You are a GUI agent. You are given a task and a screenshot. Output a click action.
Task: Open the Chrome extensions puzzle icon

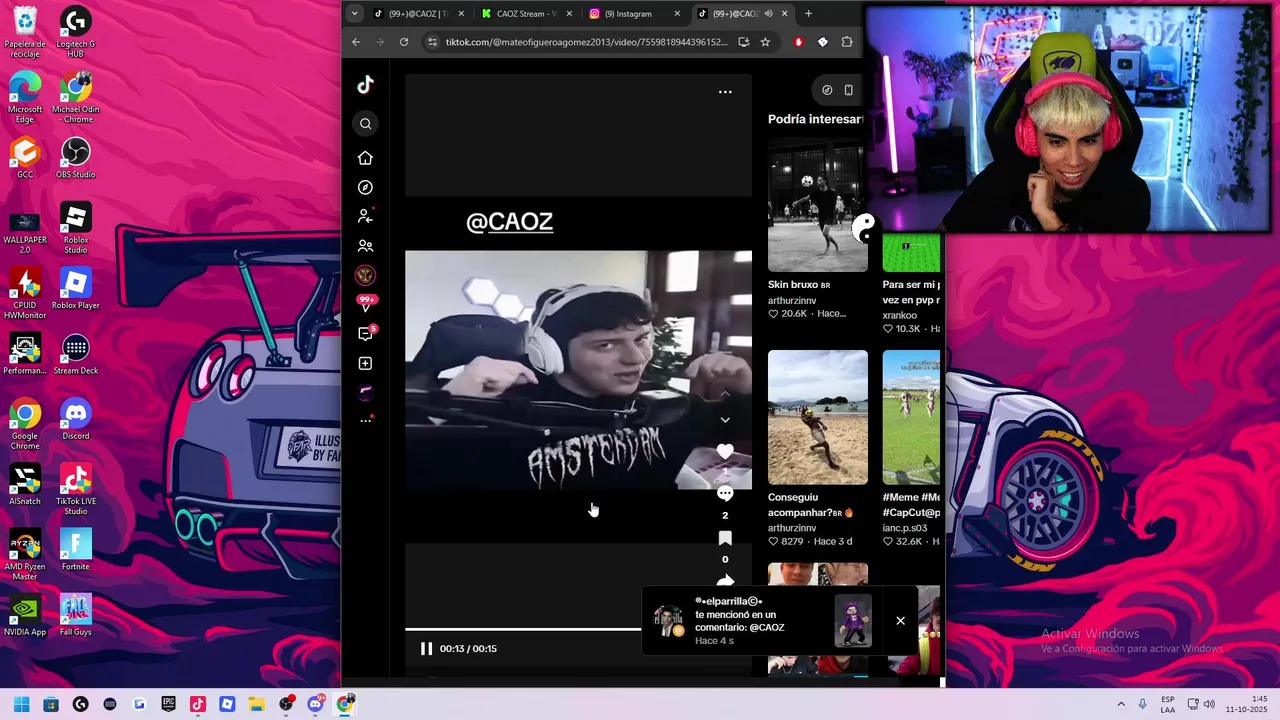847,42
